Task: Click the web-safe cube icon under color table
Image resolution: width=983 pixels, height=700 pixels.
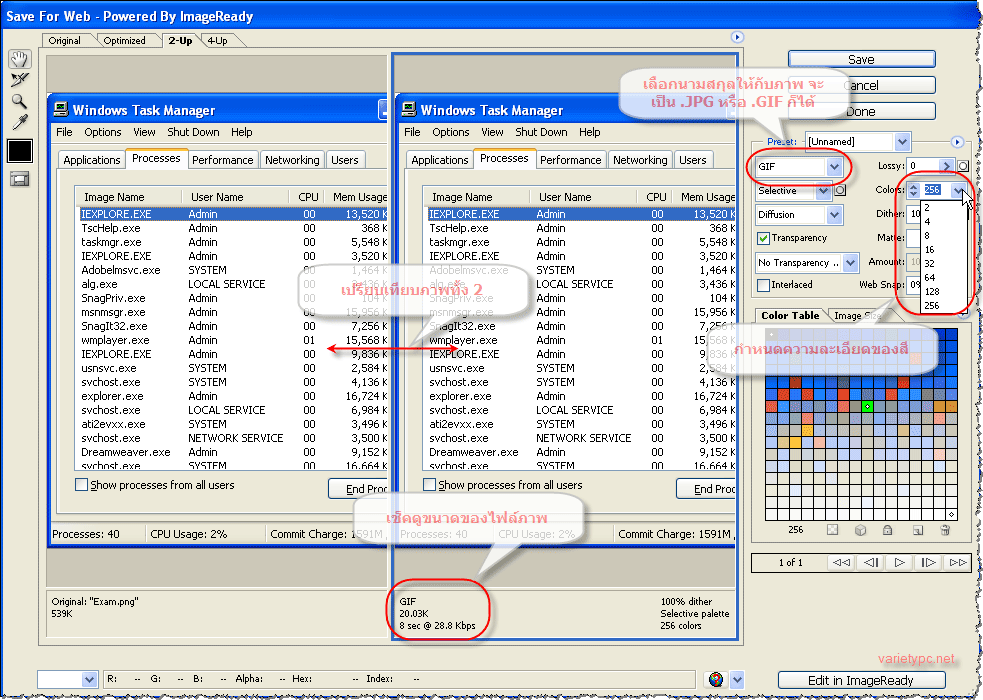Action: 859,530
